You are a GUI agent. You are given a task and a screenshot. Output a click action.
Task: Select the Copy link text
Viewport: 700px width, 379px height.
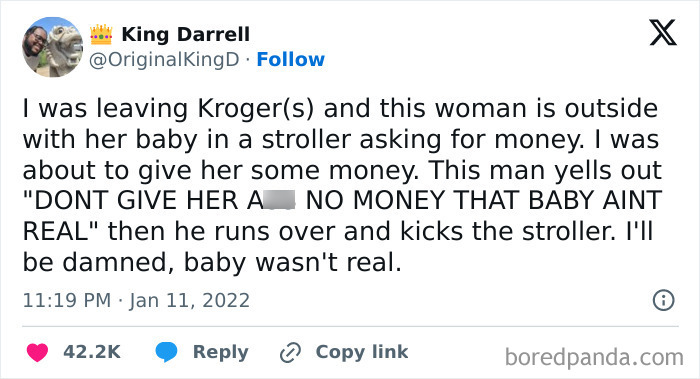point(362,352)
